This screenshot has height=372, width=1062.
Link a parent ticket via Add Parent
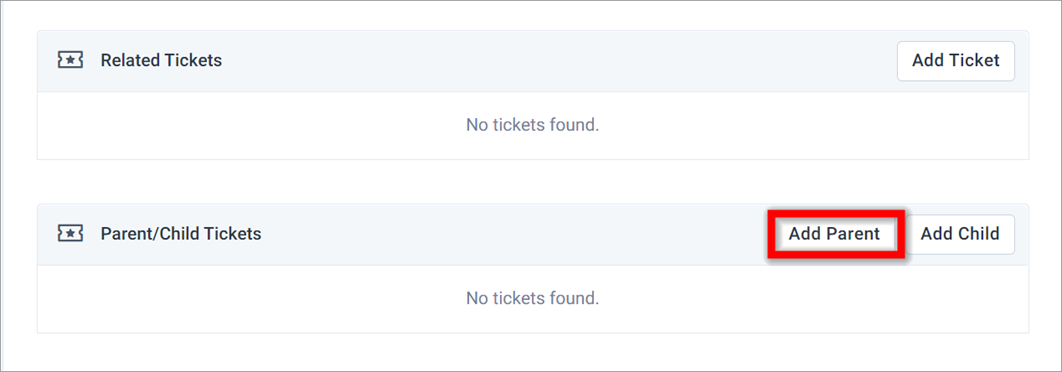tap(834, 234)
